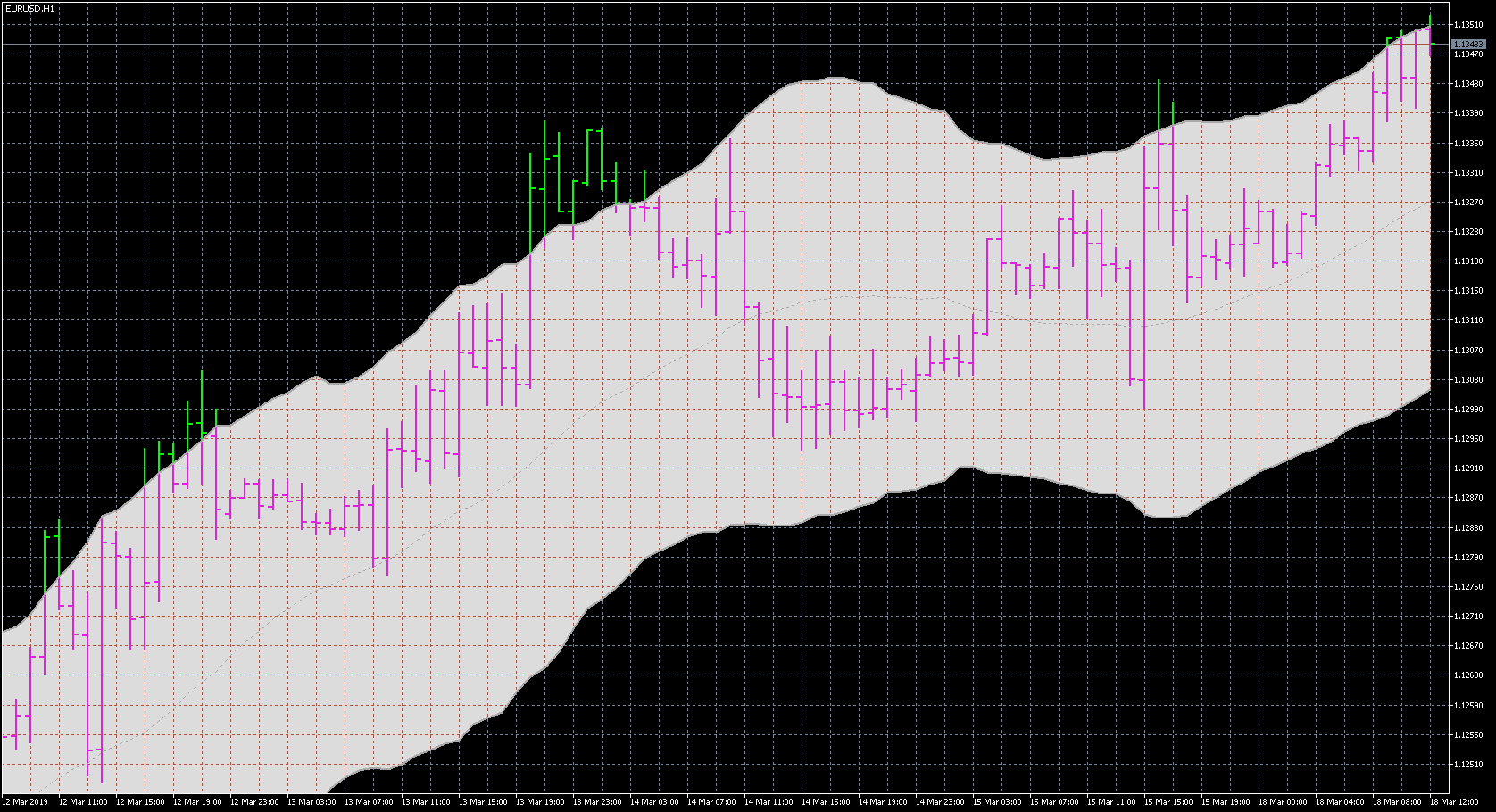The image size is (1496, 812).
Task: Click the 14 Mar 23:00 time label
Action: [940, 802]
